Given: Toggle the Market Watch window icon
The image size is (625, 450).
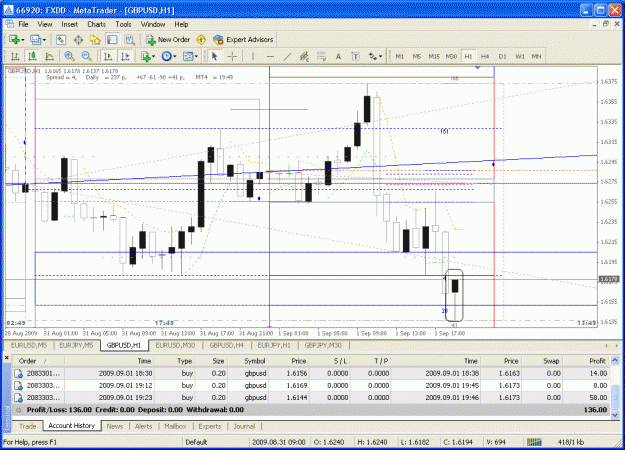Looking at the screenshot, I should [61, 39].
